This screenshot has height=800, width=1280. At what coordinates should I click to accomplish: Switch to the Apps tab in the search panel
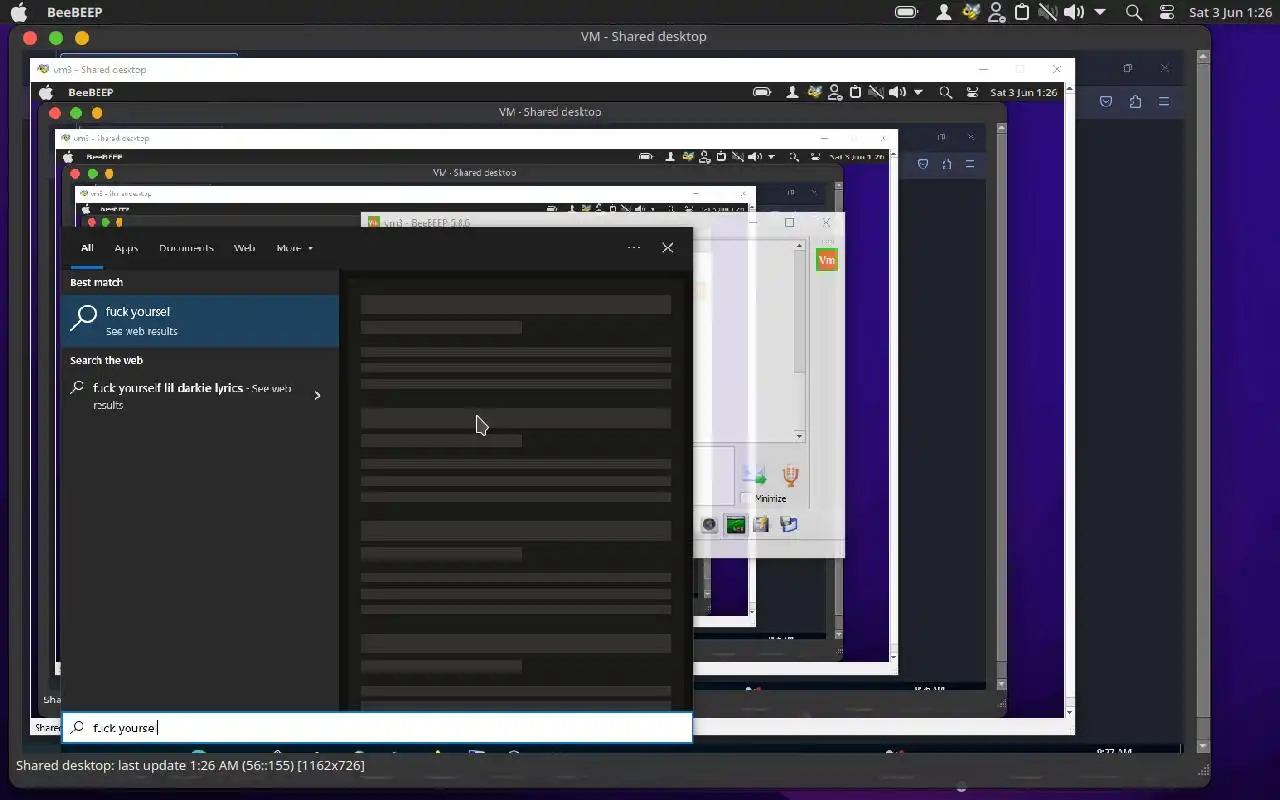pyautogui.click(x=126, y=248)
